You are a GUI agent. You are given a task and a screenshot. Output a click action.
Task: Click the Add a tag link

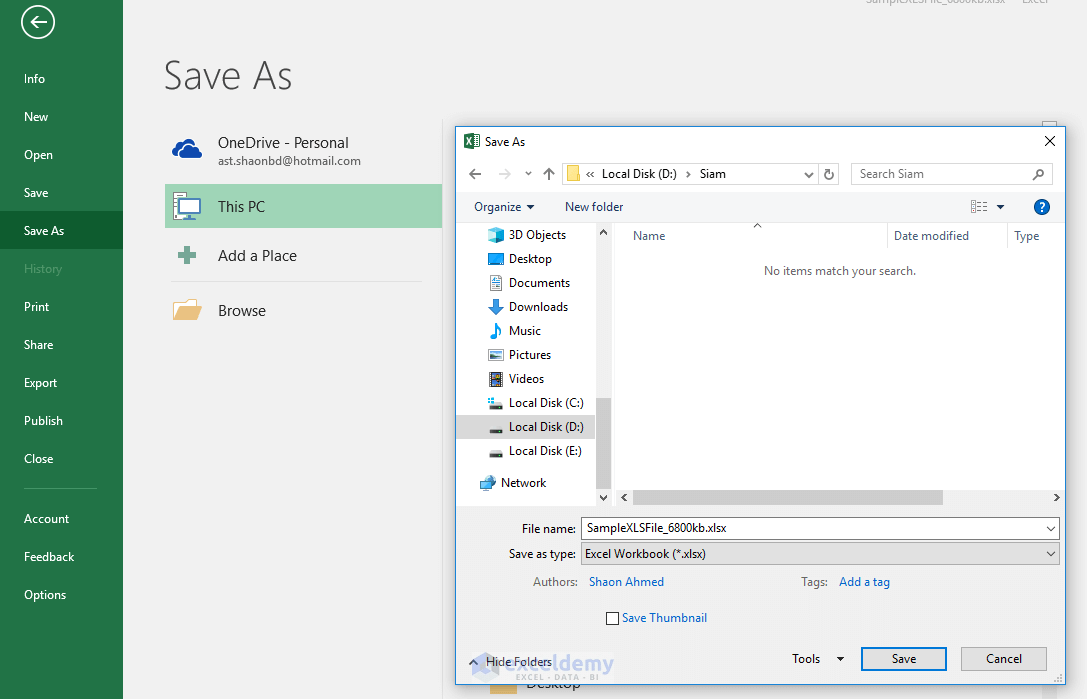(x=864, y=581)
